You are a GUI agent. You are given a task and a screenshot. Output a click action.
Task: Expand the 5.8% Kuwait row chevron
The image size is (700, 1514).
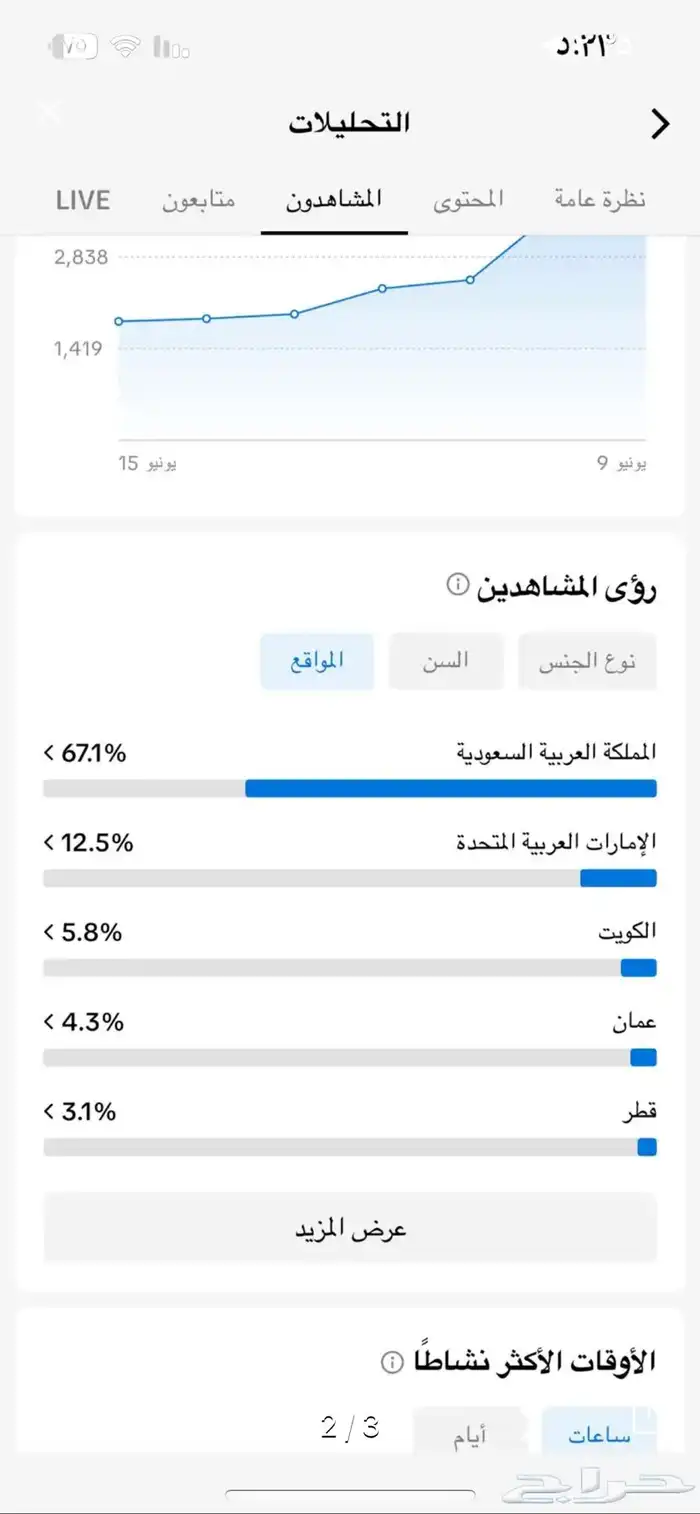(49, 933)
